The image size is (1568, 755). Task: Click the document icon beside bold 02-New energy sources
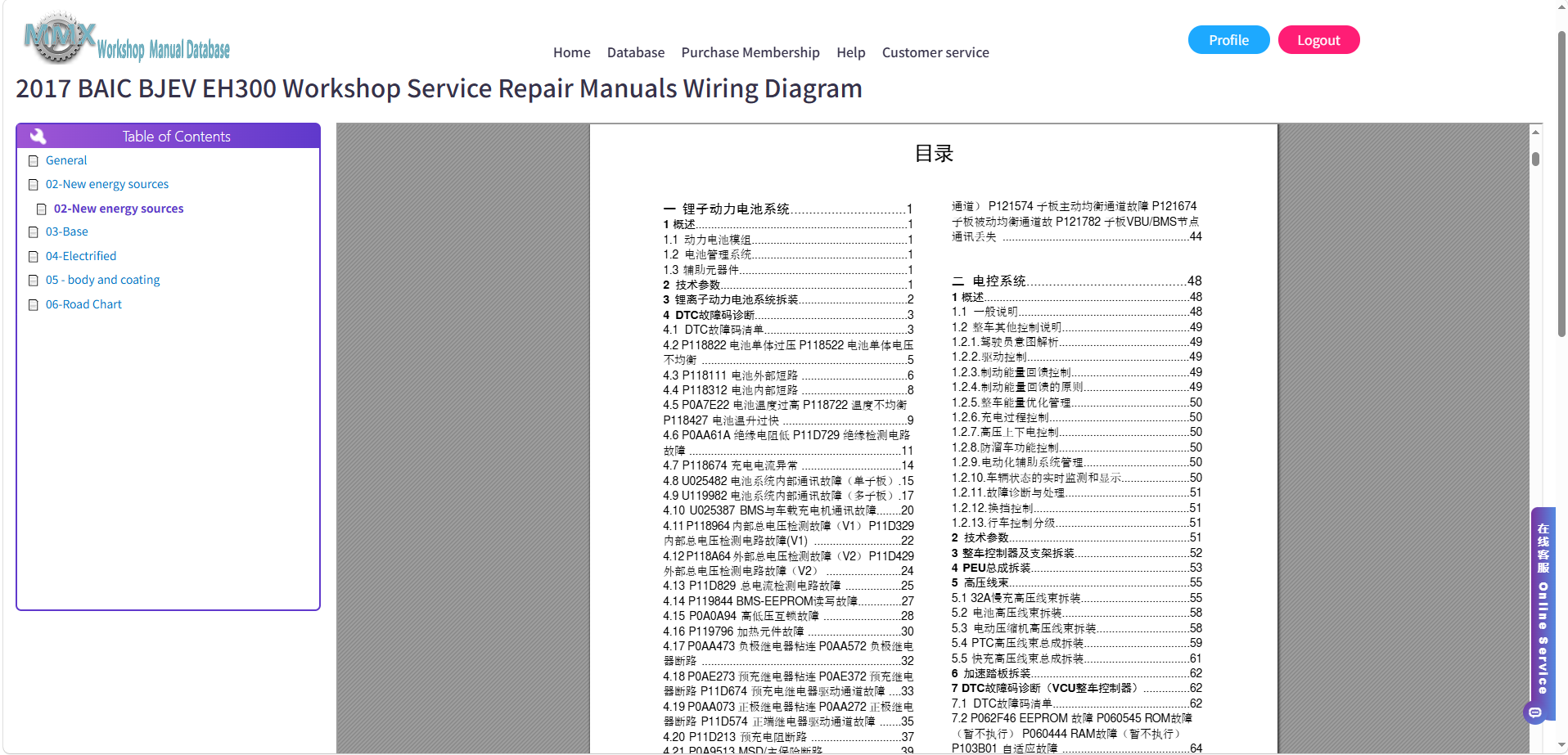click(42, 209)
